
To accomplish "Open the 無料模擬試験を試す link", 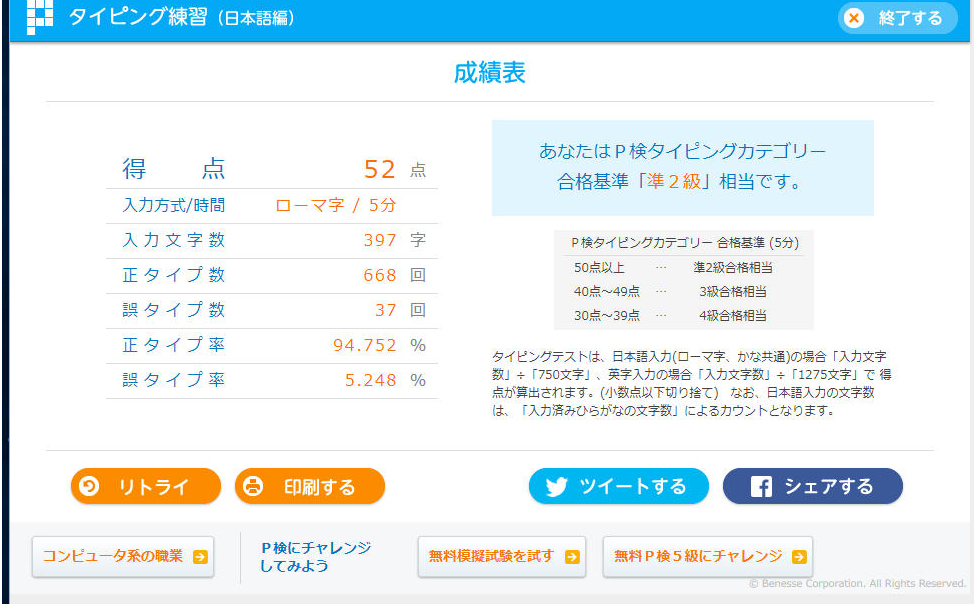I will click(502, 557).
